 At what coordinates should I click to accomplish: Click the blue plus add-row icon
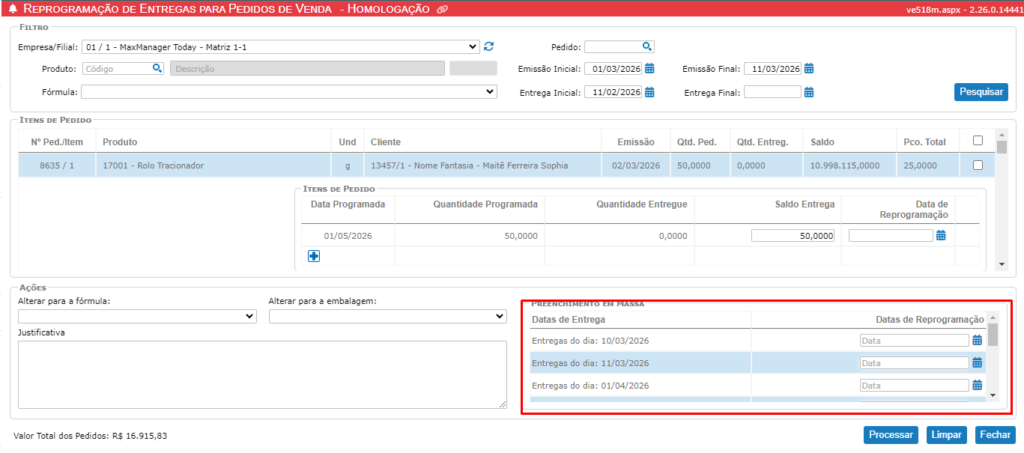click(x=314, y=257)
